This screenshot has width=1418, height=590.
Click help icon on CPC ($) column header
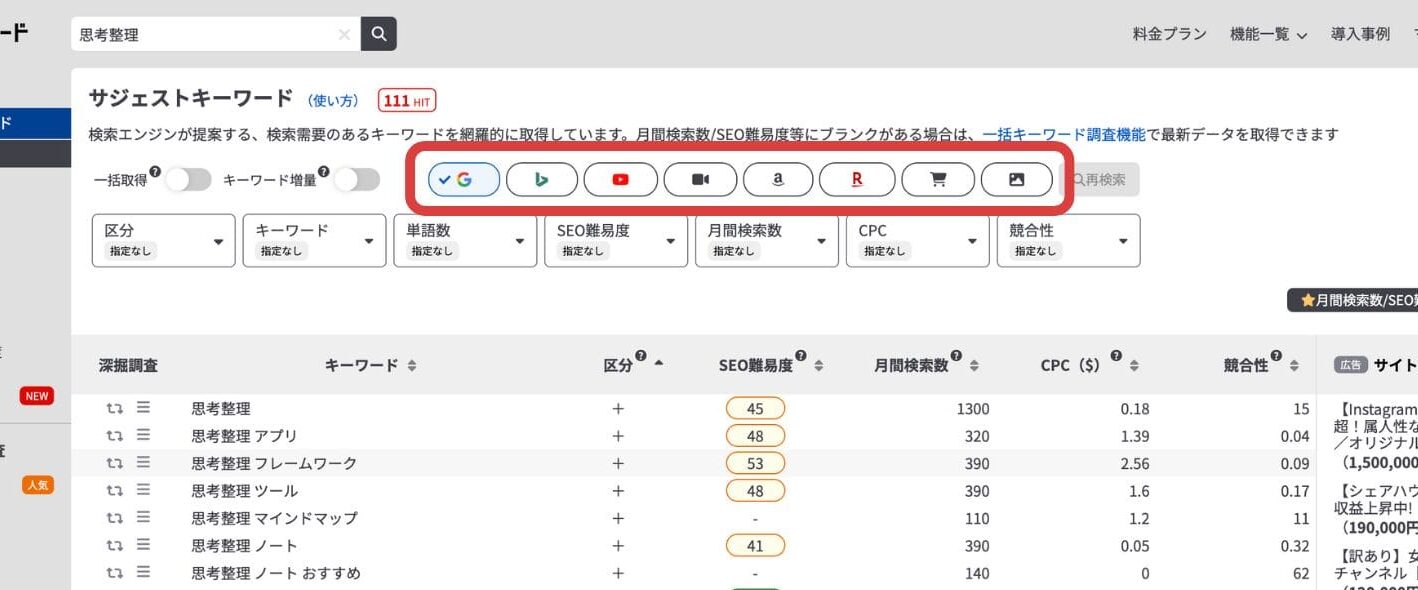click(1116, 356)
